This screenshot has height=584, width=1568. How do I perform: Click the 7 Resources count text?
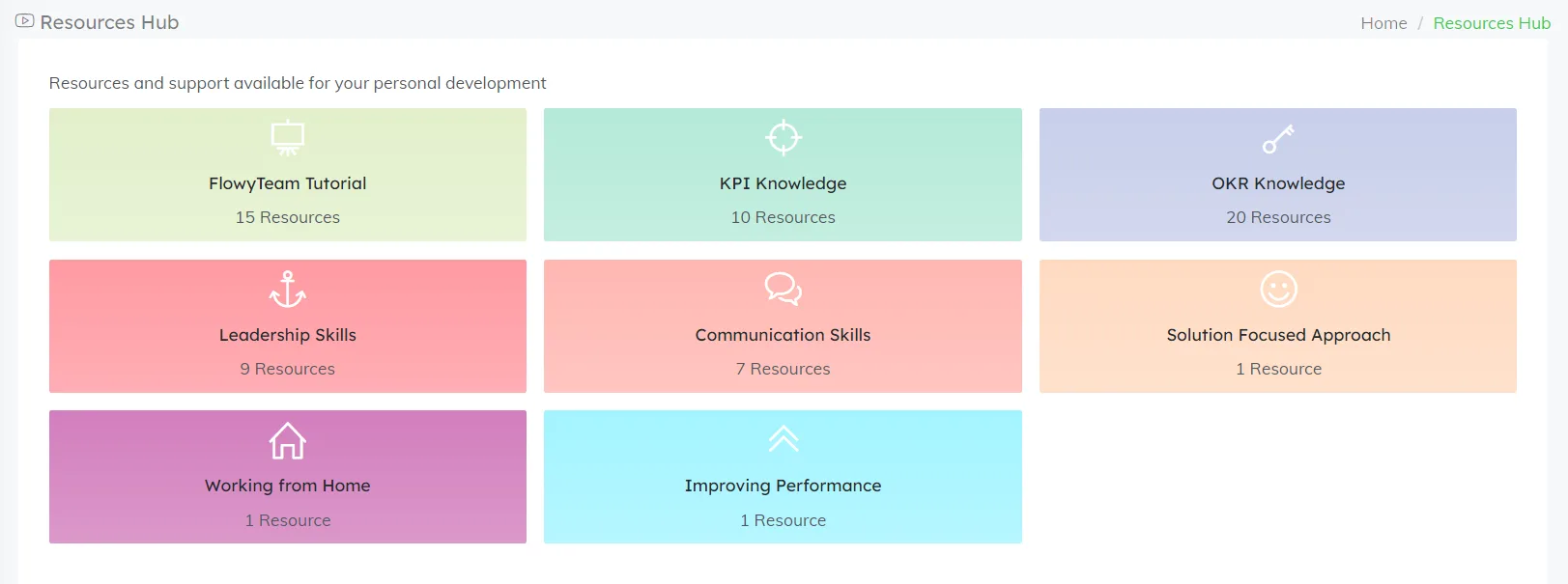pos(784,369)
